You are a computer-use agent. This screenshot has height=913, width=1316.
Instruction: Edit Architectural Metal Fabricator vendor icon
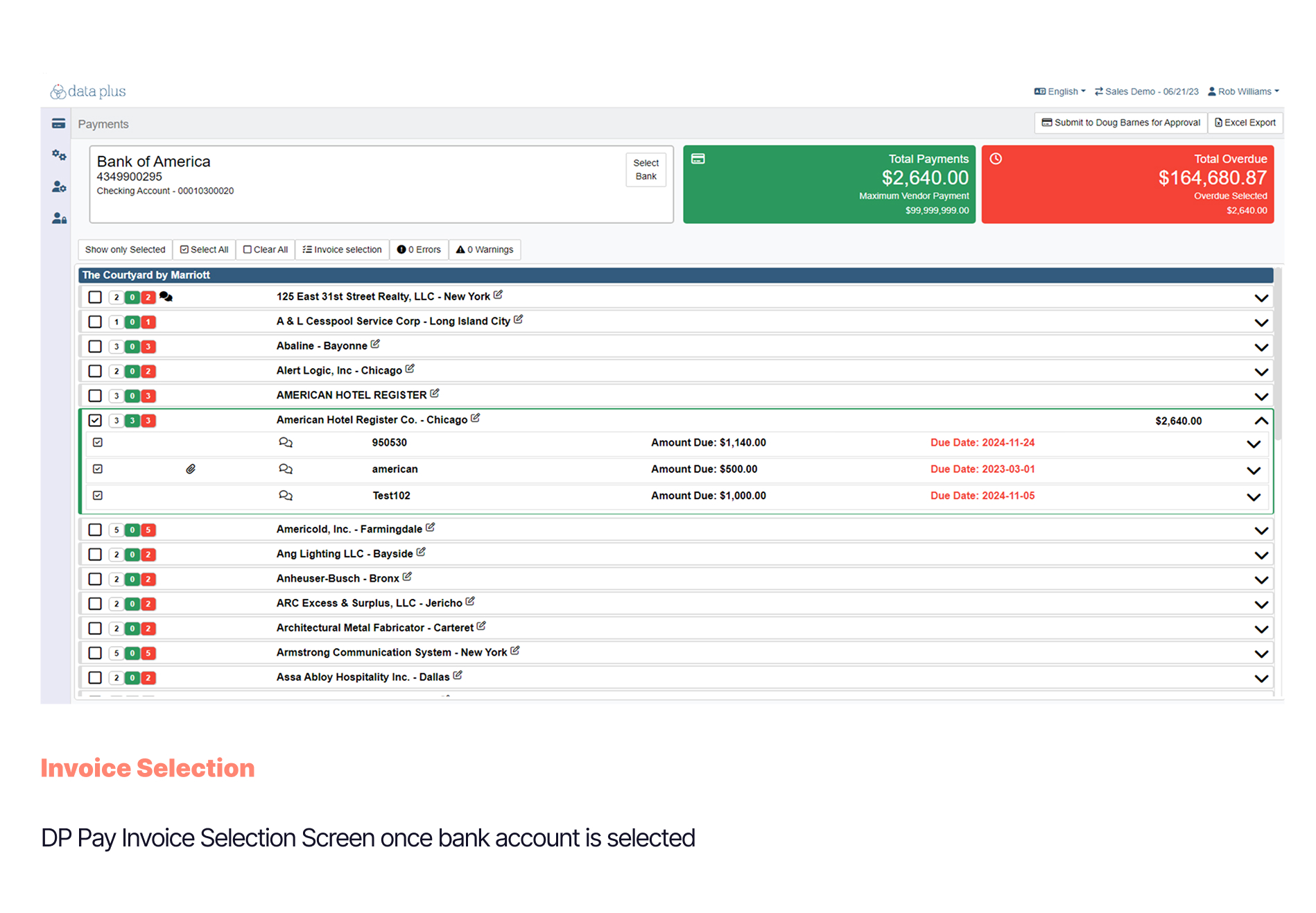(x=481, y=626)
